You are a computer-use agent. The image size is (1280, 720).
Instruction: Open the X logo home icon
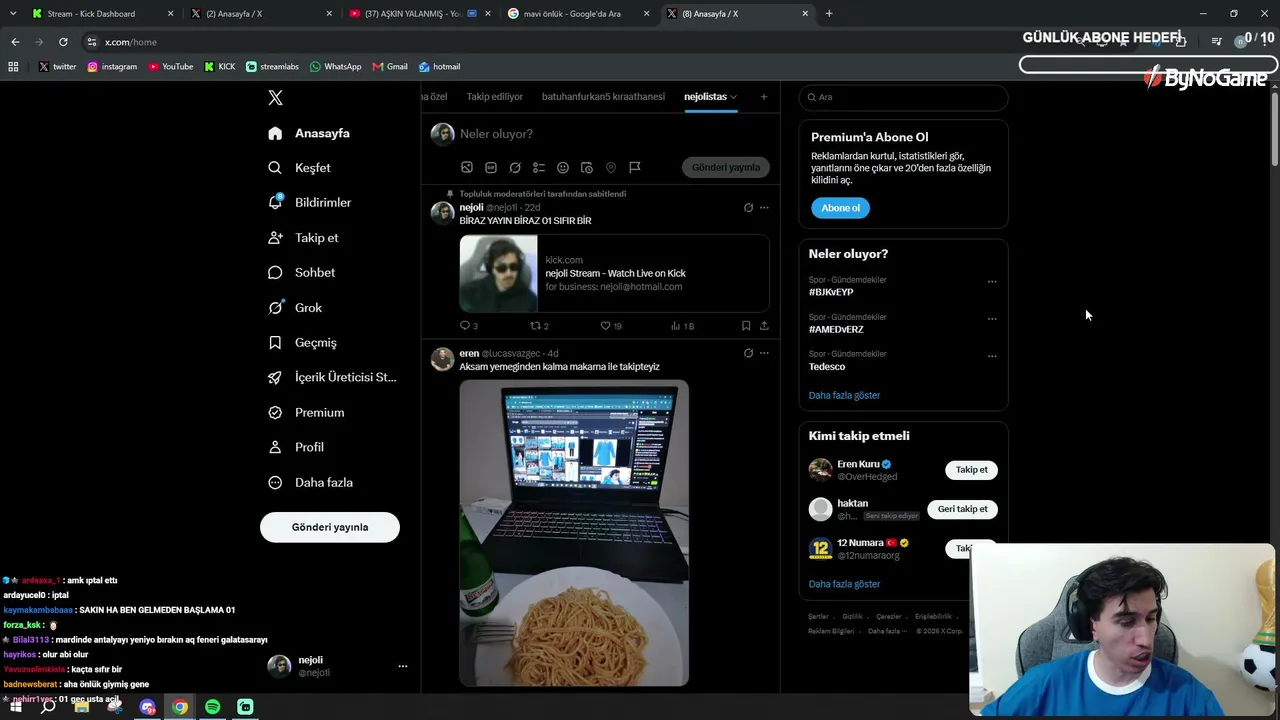(x=276, y=97)
